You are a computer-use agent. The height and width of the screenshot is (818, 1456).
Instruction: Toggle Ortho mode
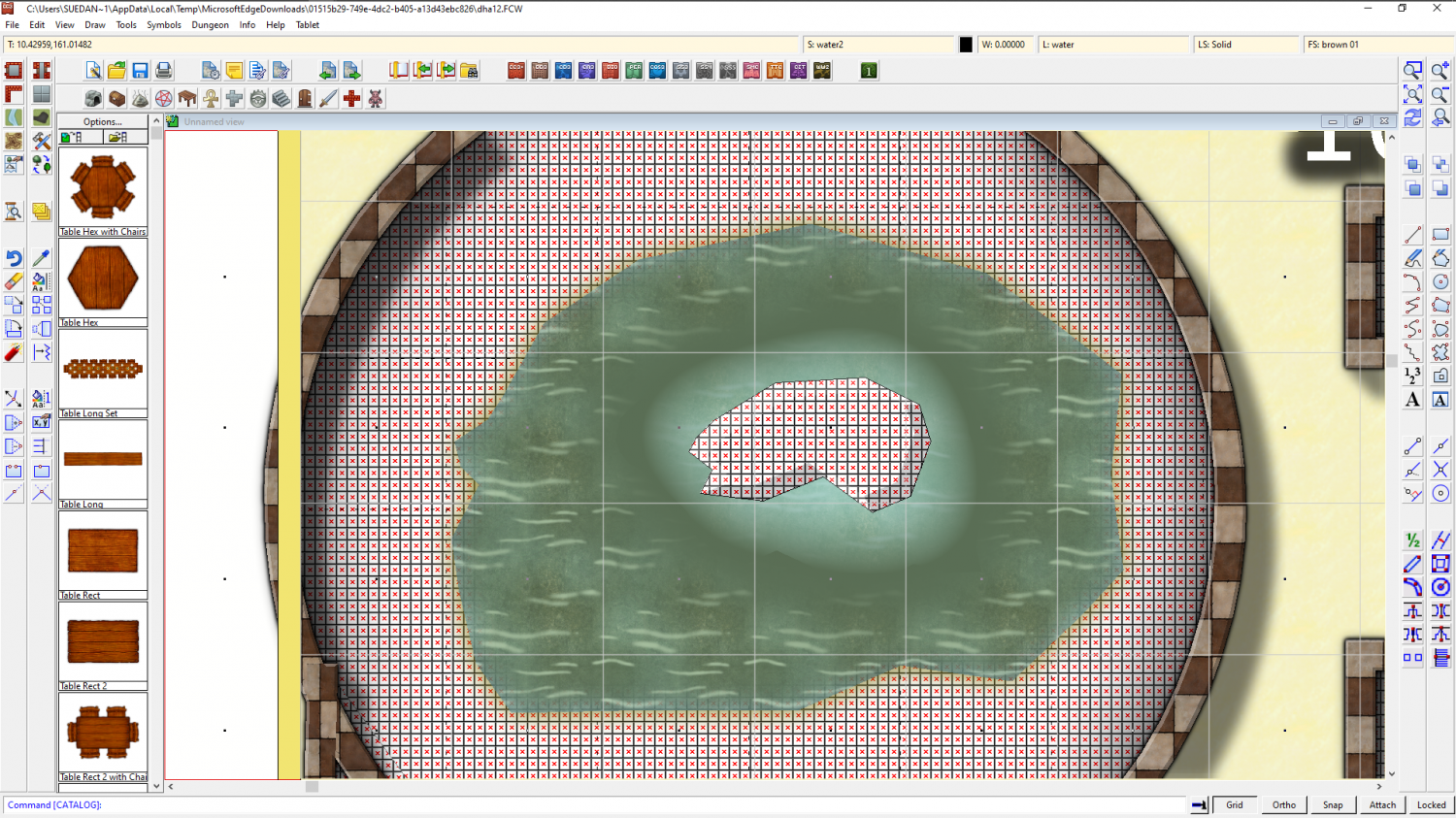click(x=1283, y=804)
